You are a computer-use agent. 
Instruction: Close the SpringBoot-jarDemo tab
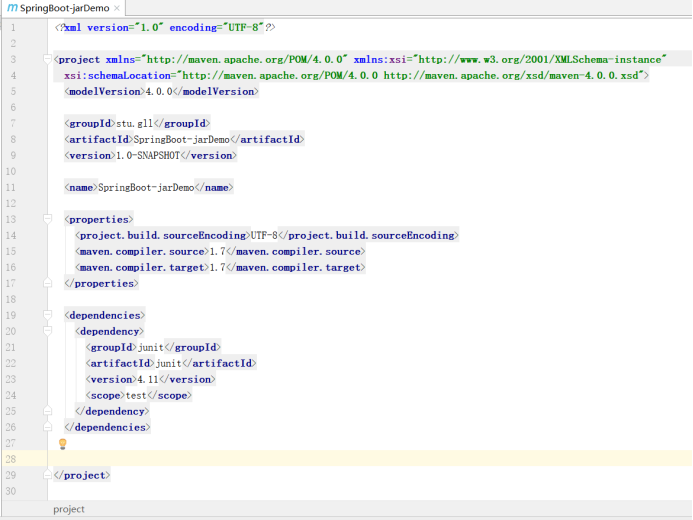click(117, 8)
